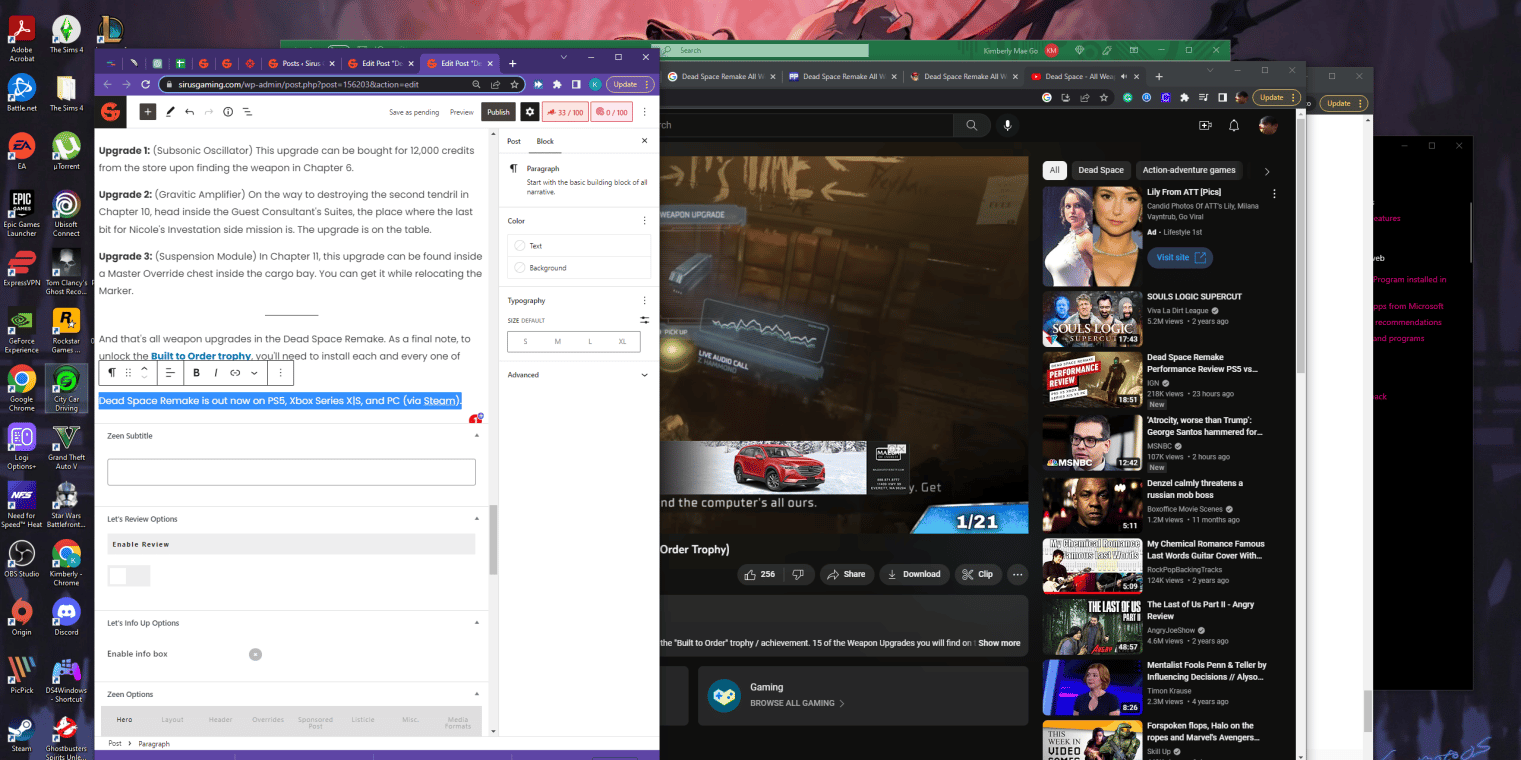The height and width of the screenshot is (760, 1521).
Task: Open Color panel options menu
Action: coord(645,221)
